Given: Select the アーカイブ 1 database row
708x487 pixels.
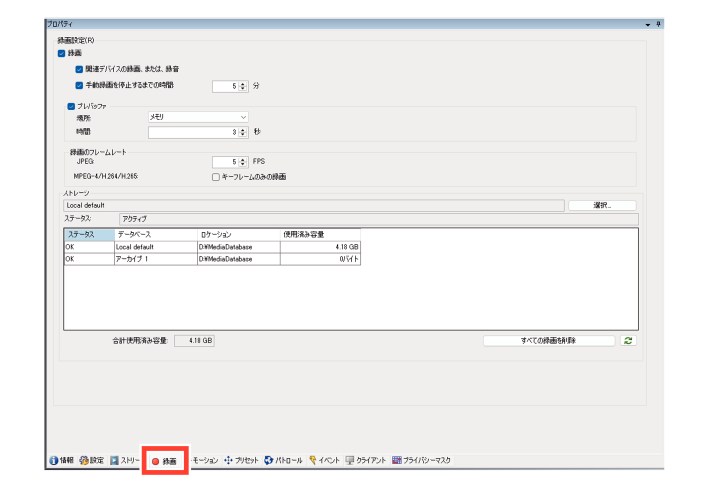Looking at the screenshot, I should click(x=212, y=259).
